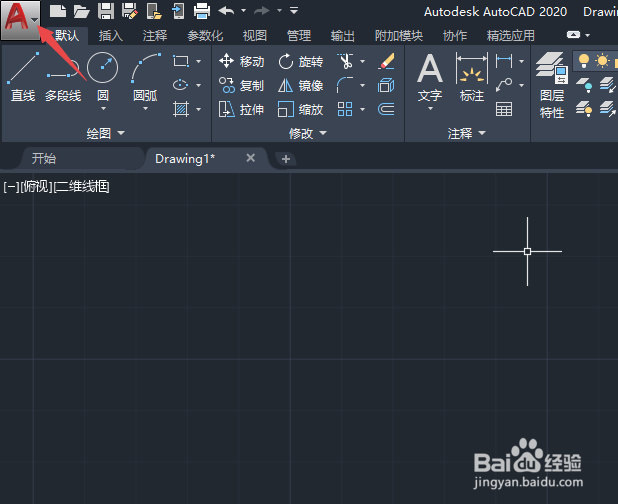Viewport: 618px width, 504px height.
Task: Add a new drawing tab with plus
Action: 286,159
